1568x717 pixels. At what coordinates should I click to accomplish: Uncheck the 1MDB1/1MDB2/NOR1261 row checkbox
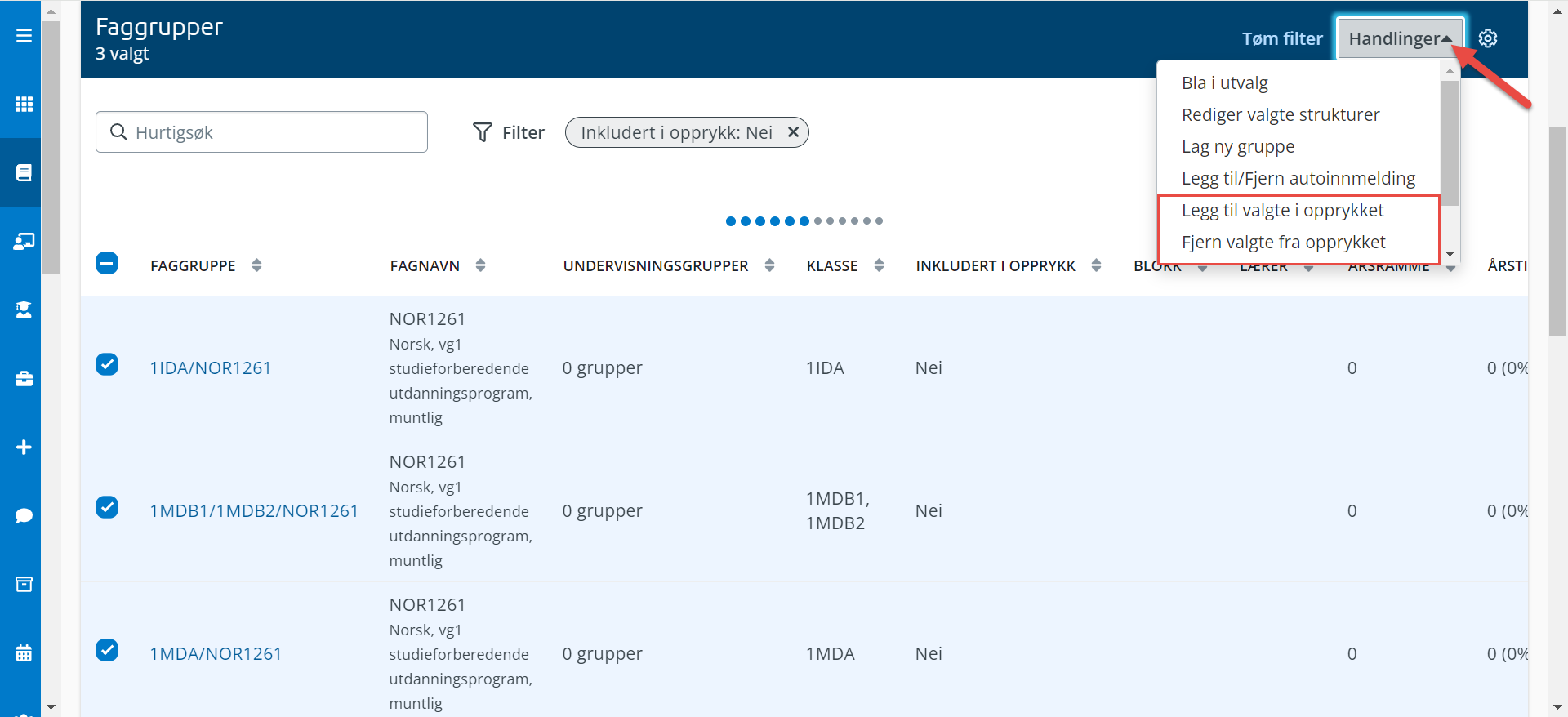click(107, 507)
